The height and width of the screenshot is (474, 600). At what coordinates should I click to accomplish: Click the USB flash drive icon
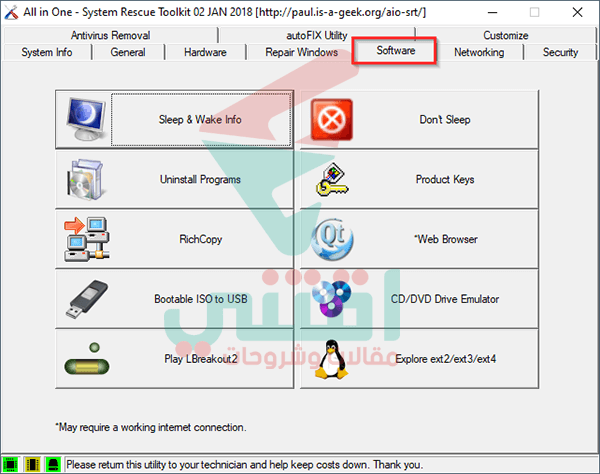point(87,299)
